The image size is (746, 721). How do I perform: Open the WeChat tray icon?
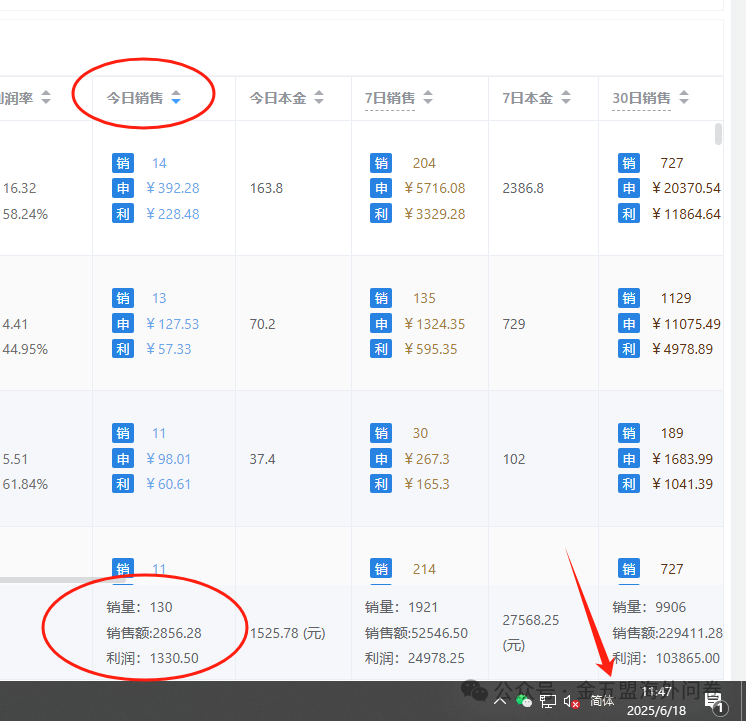pyautogui.click(x=524, y=701)
